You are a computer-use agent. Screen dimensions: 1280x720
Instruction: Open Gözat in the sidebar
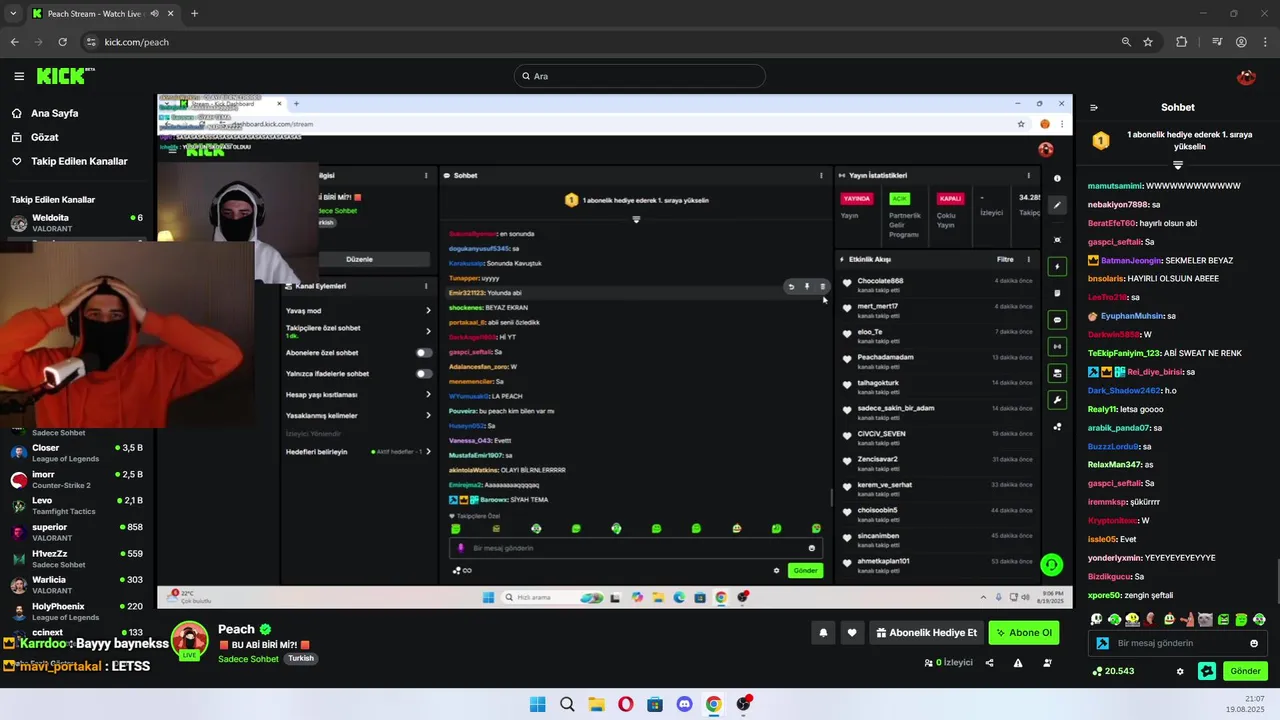pyautogui.click(x=44, y=137)
